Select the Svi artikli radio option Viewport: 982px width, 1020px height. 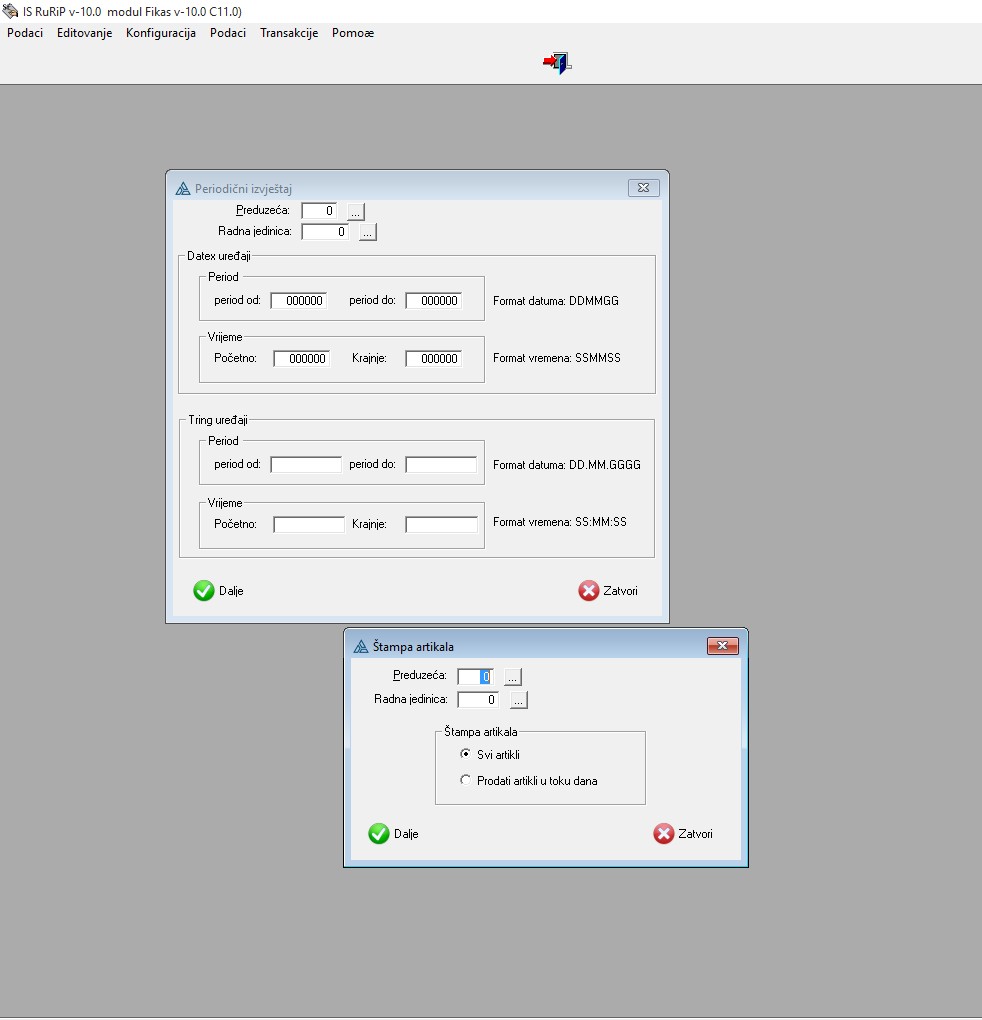[465, 754]
